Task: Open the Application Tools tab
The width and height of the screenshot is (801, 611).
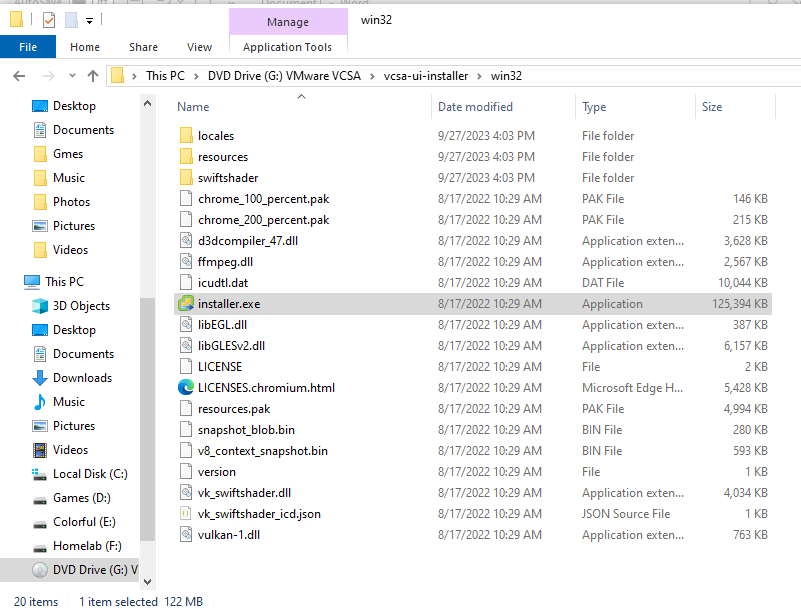Action: [288, 47]
